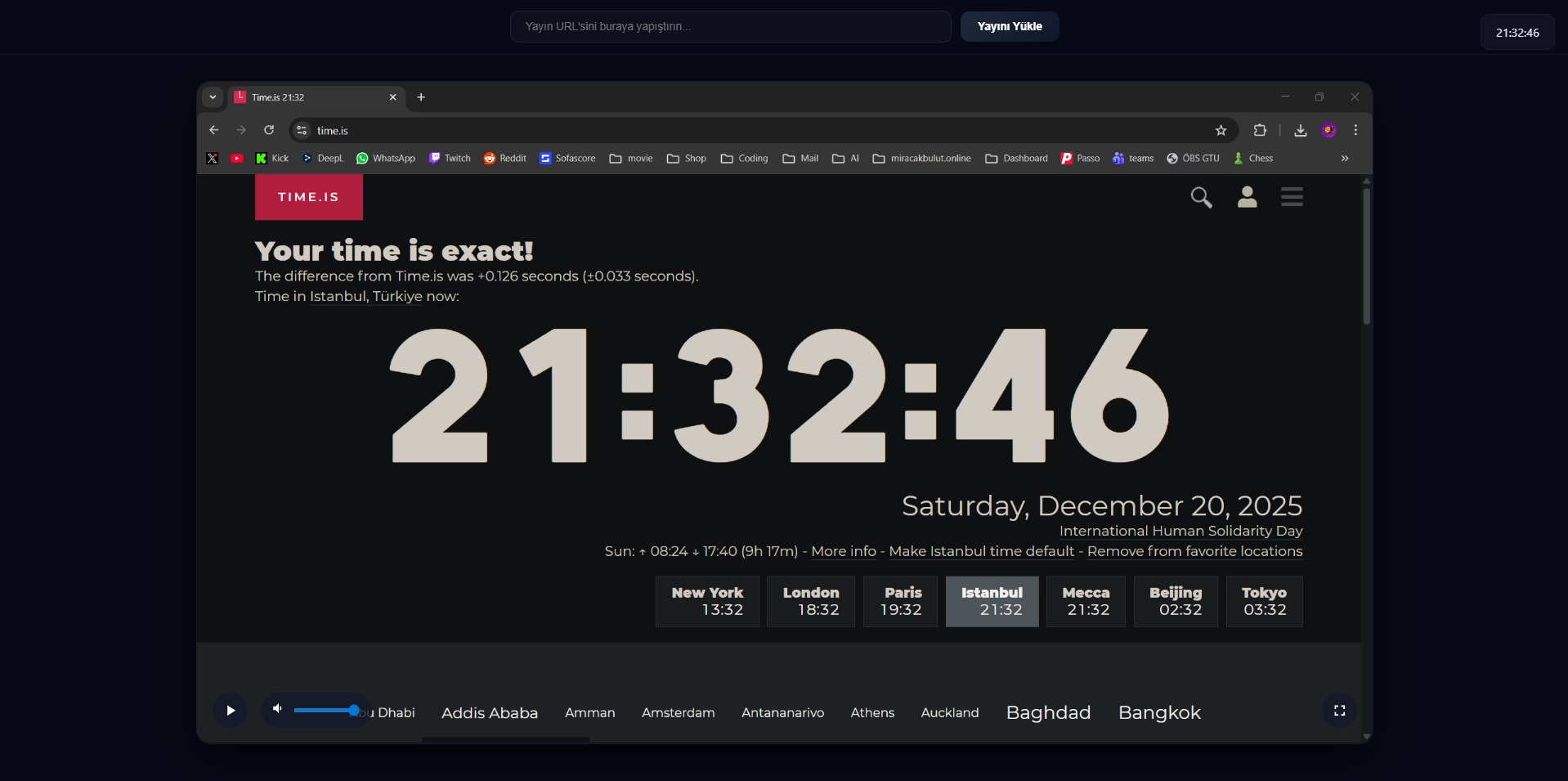This screenshot has height=781, width=1568.
Task: Open the Chrome three-dot menu
Action: click(1355, 130)
